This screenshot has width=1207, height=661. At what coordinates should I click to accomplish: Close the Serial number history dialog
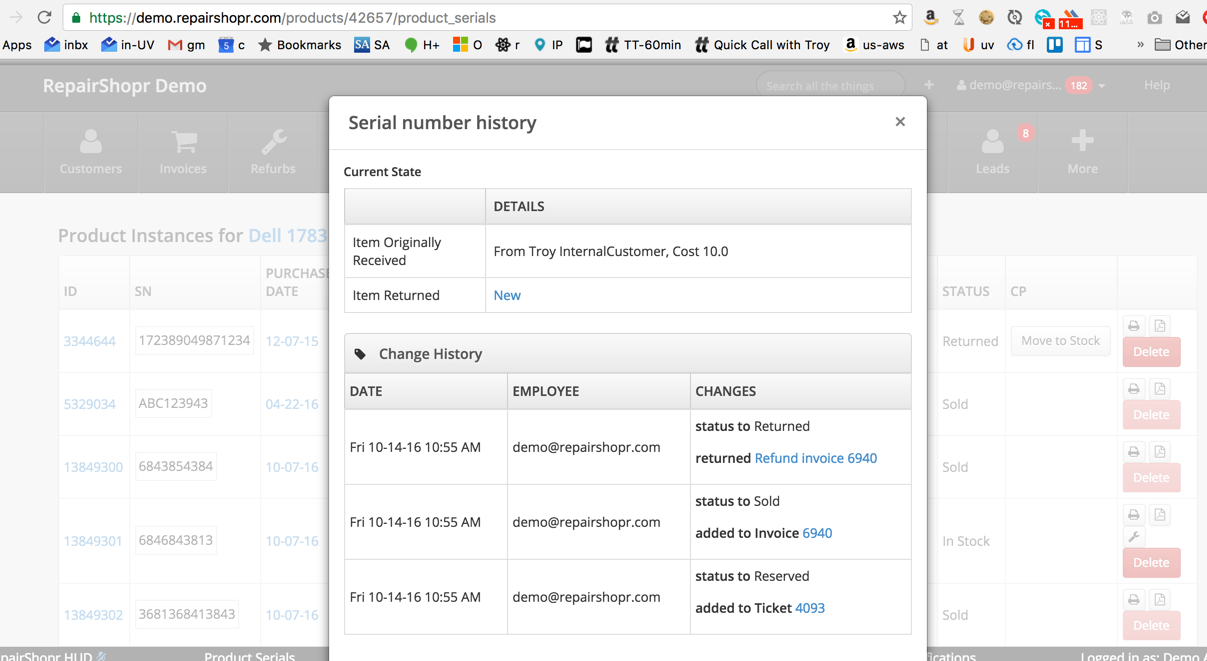click(x=900, y=122)
